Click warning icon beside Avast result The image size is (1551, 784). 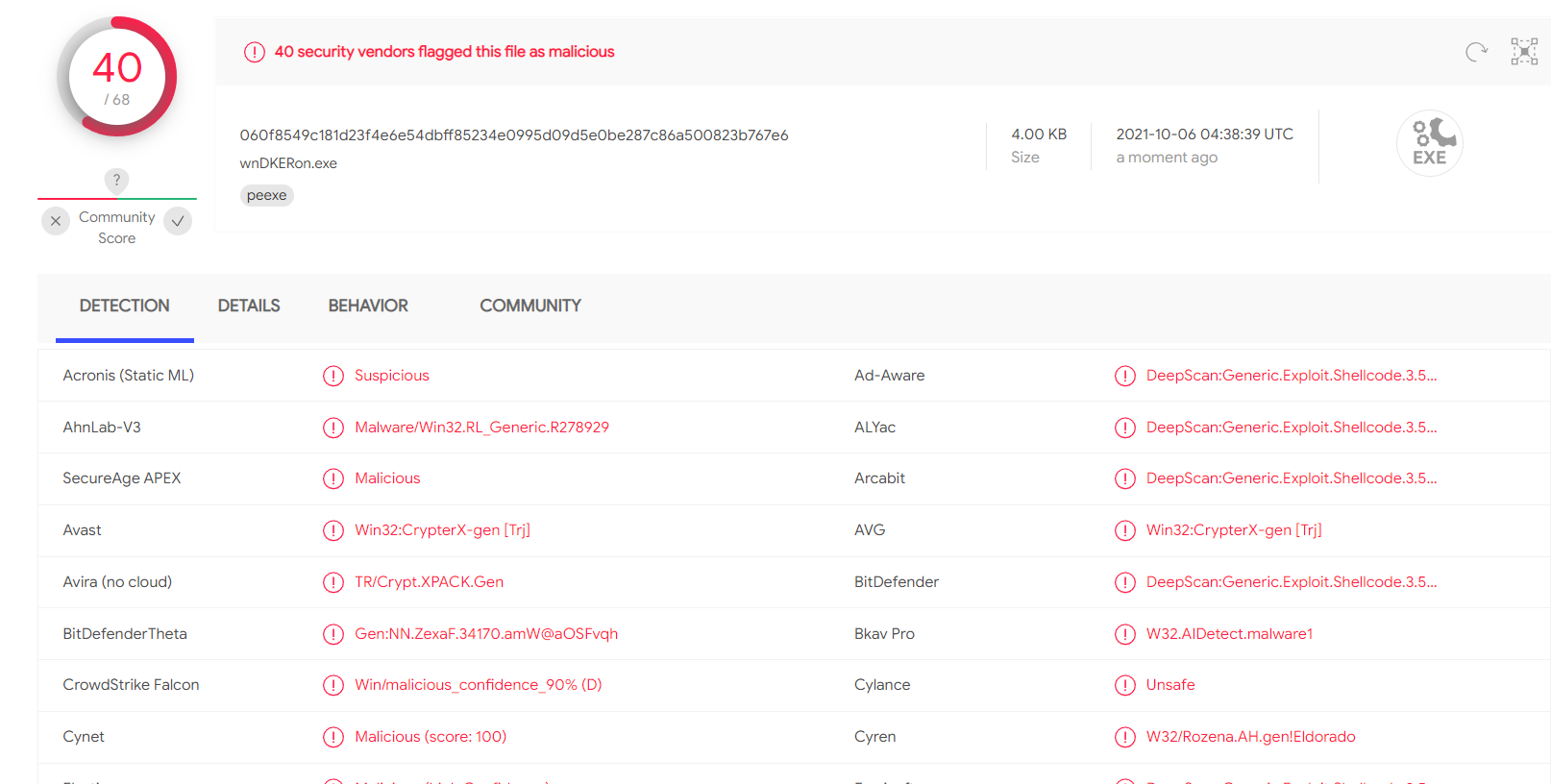[x=333, y=530]
